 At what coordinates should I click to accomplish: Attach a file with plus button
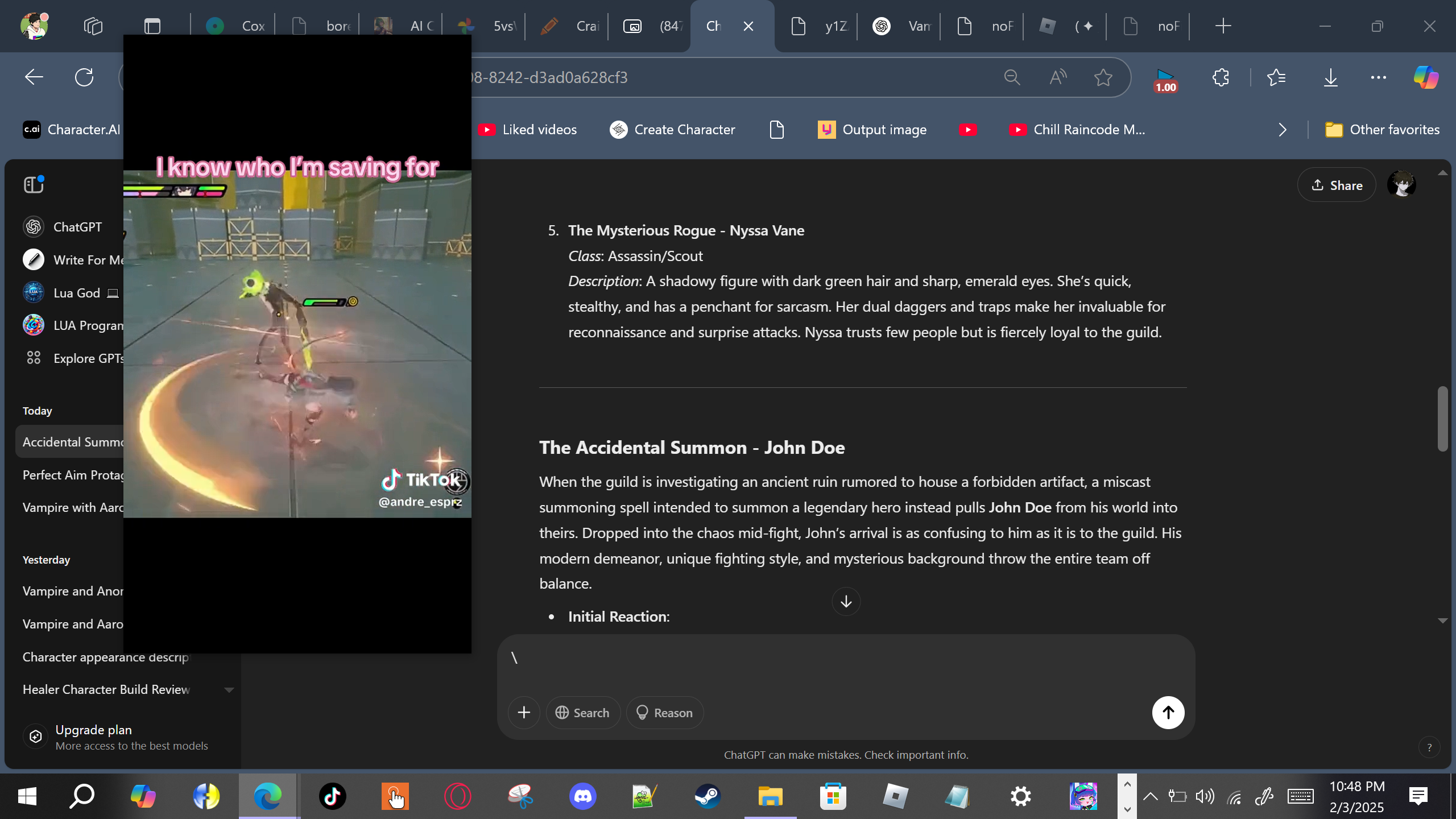pos(524,713)
